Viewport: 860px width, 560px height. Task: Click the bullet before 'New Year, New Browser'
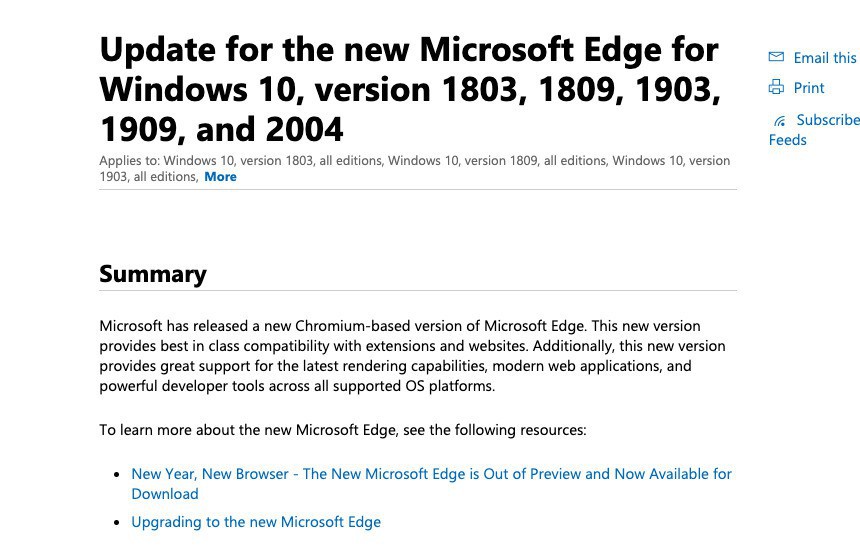click(x=118, y=475)
